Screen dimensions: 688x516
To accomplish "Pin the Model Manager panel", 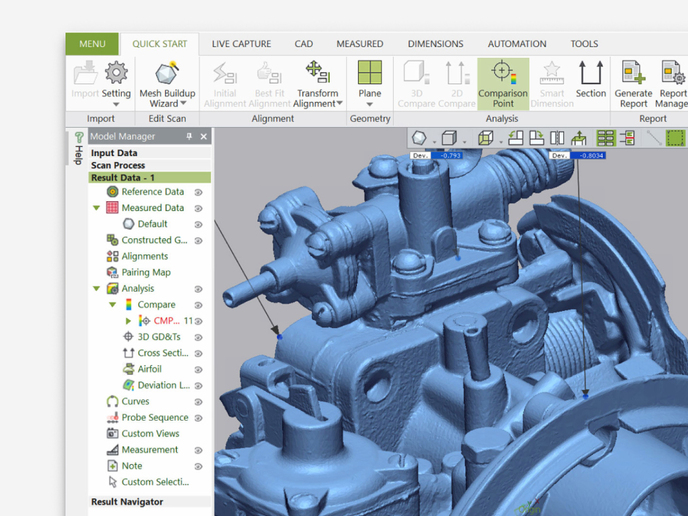I will coord(190,137).
